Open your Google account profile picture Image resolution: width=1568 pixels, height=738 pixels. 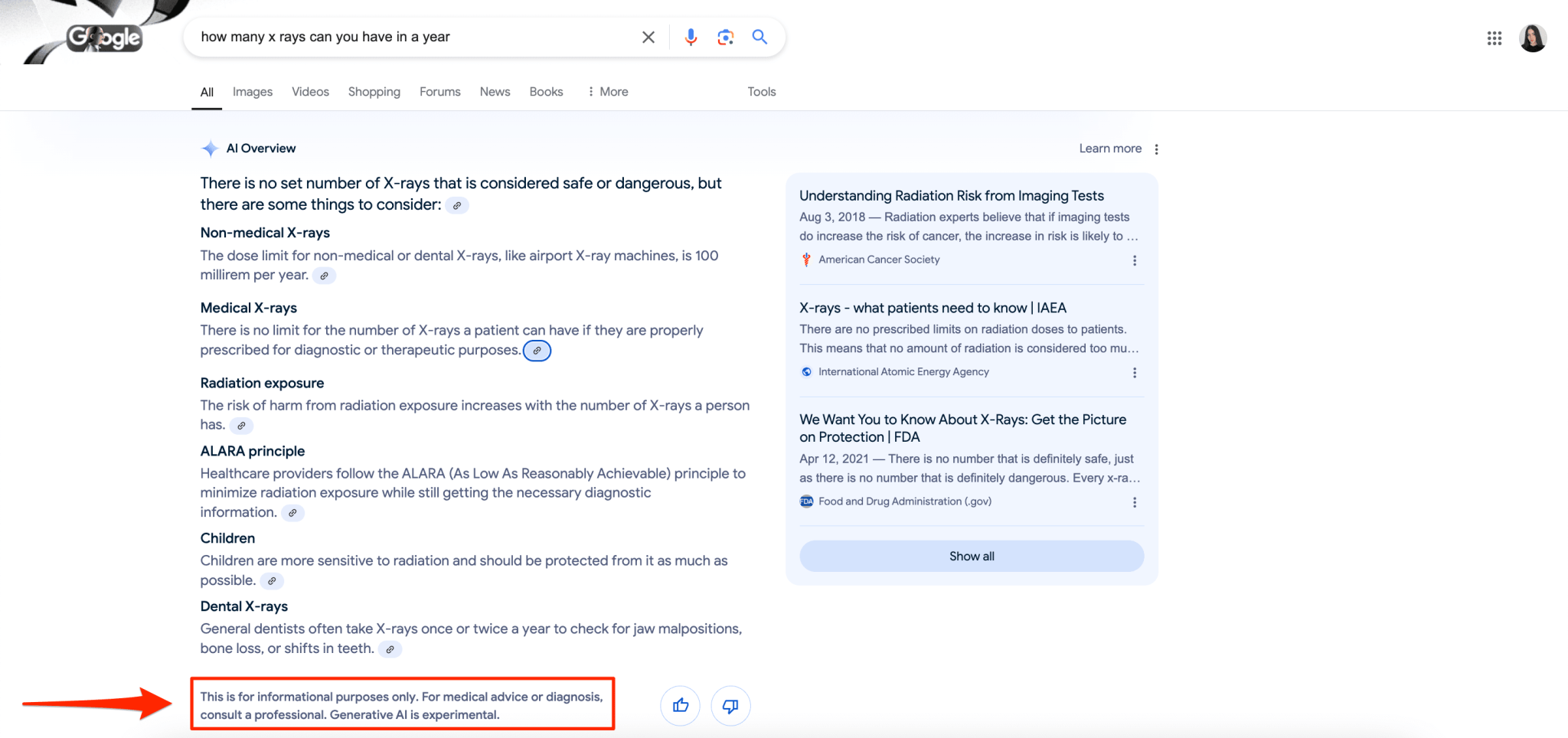[x=1532, y=38]
